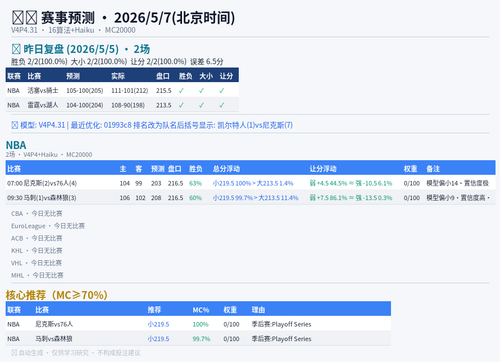Image resolution: width=500 pixels, height=362 pixels.
Task: Click the 让分 checkmark in the 雷霆vs湖人 row
Action: click(222, 105)
